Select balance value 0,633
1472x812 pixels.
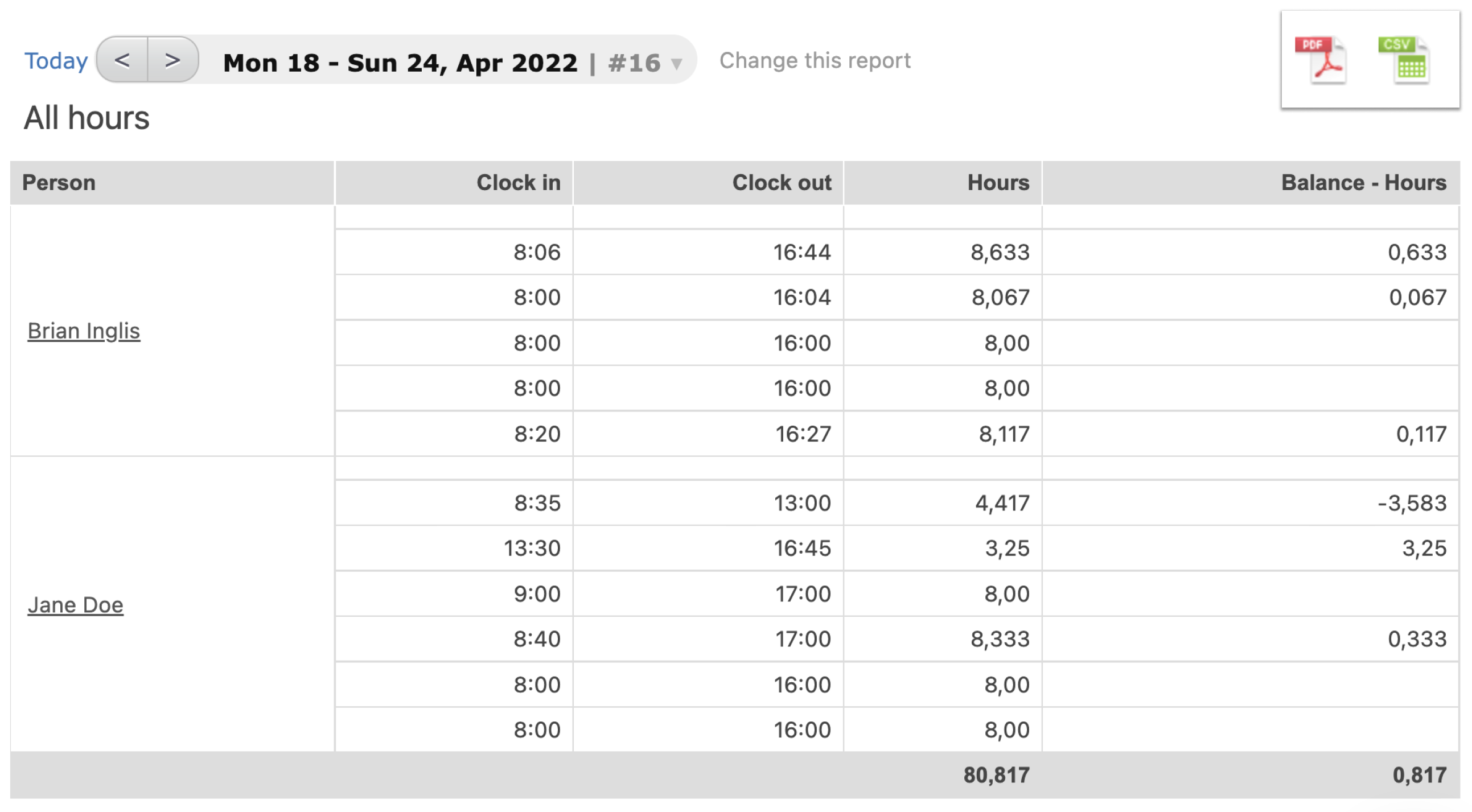tap(1417, 252)
